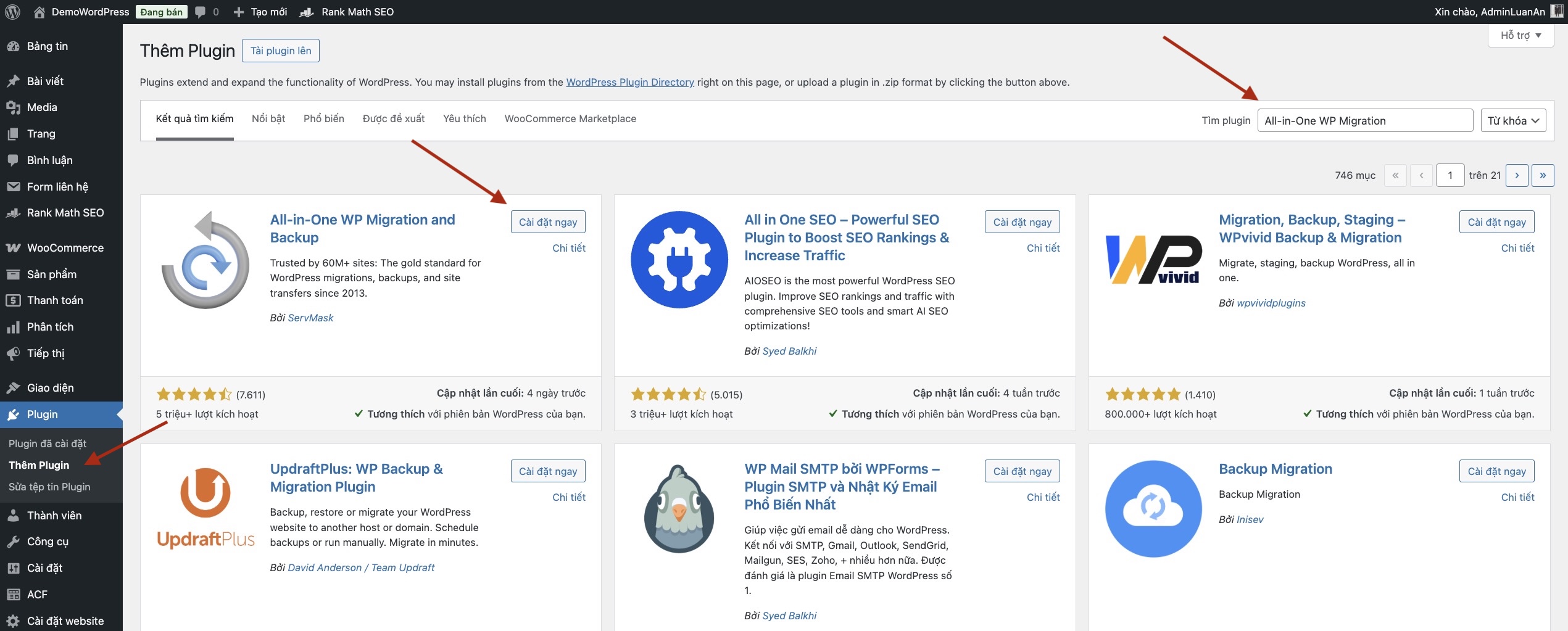Open the Từ khóa filter dropdown
The width and height of the screenshot is (1568, 631).
1513,120
